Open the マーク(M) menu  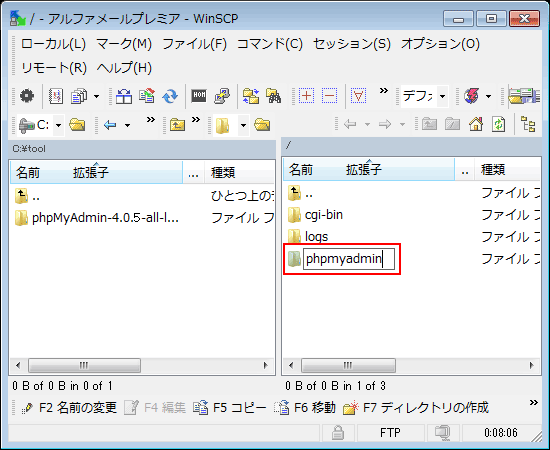[x=124, y=44]
